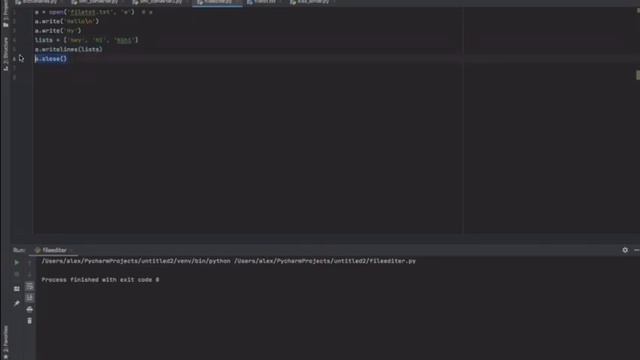Click the print icon in Run toolbar
This screenshot has width=640, height=360.
click(29, 309)
